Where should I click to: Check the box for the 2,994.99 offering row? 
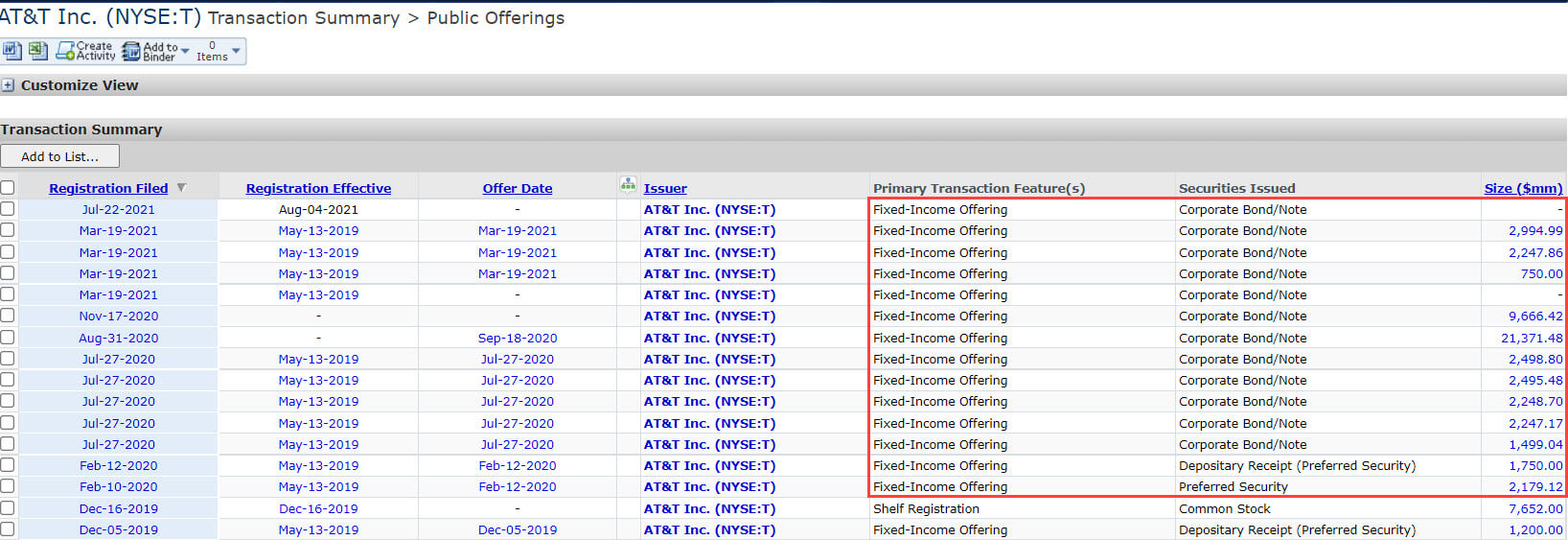click(x=8, y=230)
